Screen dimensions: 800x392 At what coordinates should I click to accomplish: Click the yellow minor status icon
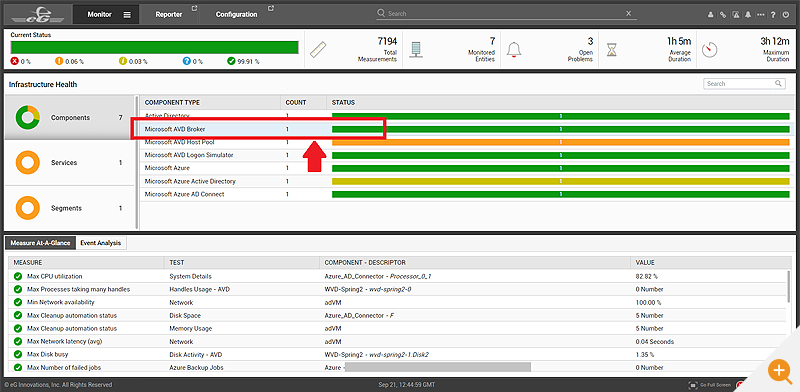122,61
